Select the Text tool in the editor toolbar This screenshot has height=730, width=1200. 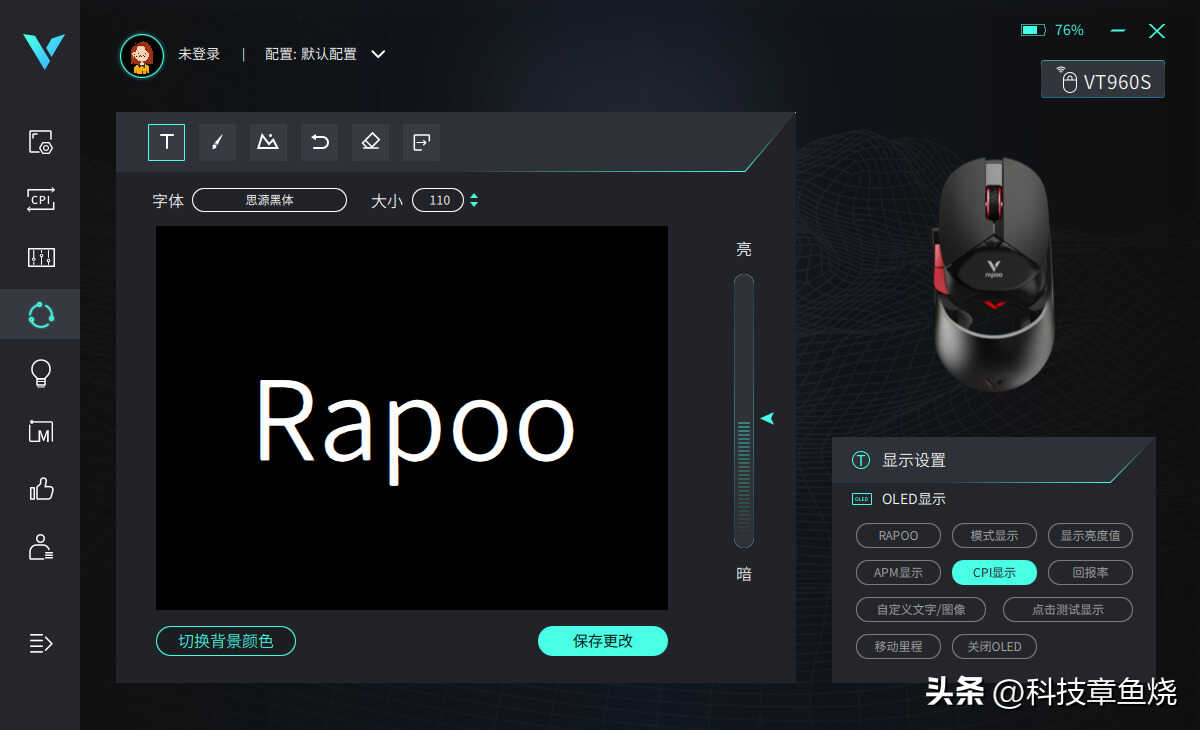coord(166,142)
